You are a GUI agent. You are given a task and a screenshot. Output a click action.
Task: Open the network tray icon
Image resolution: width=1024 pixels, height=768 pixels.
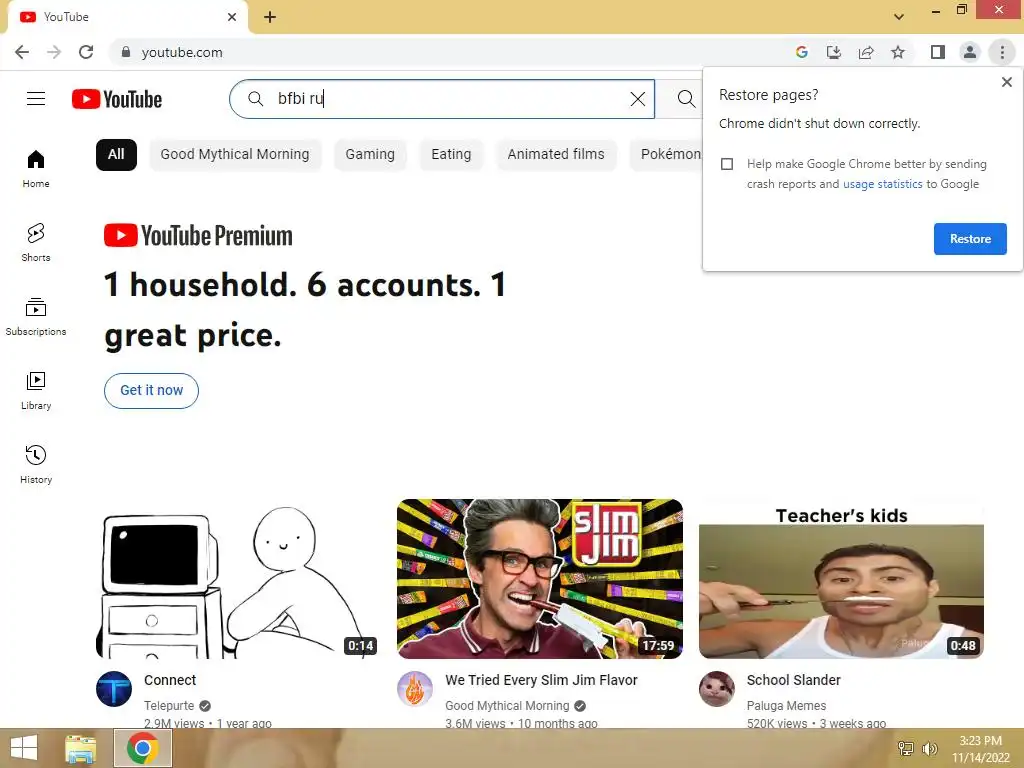coord(906,749)
